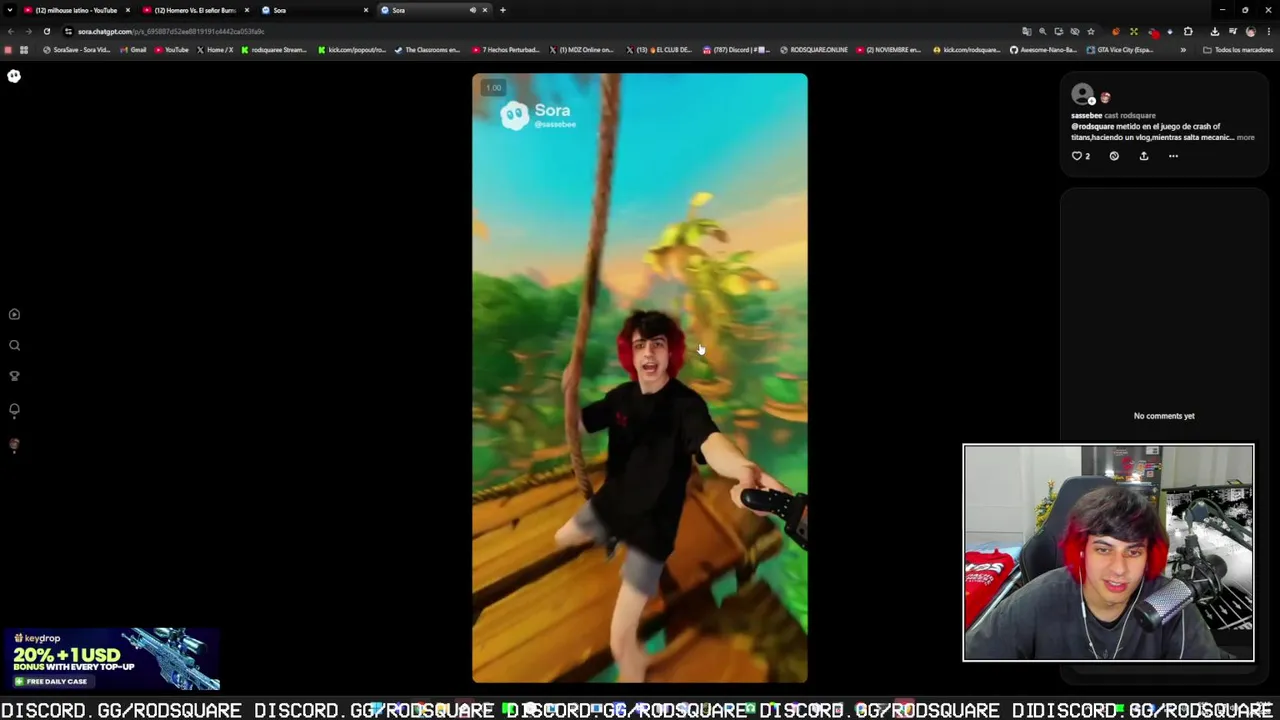Open the profile avatar in Sora sidebar

tap(14, 445)
